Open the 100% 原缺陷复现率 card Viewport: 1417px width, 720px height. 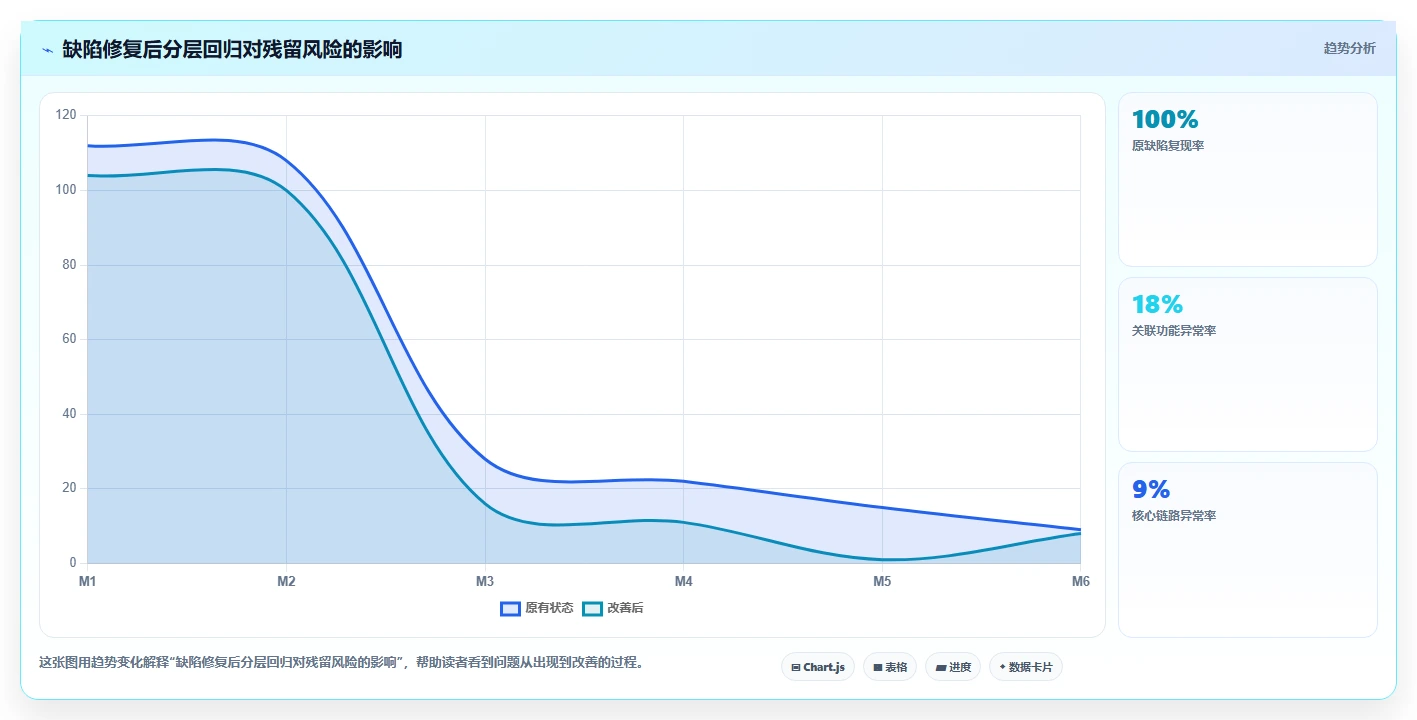[x=1247, y=179]
